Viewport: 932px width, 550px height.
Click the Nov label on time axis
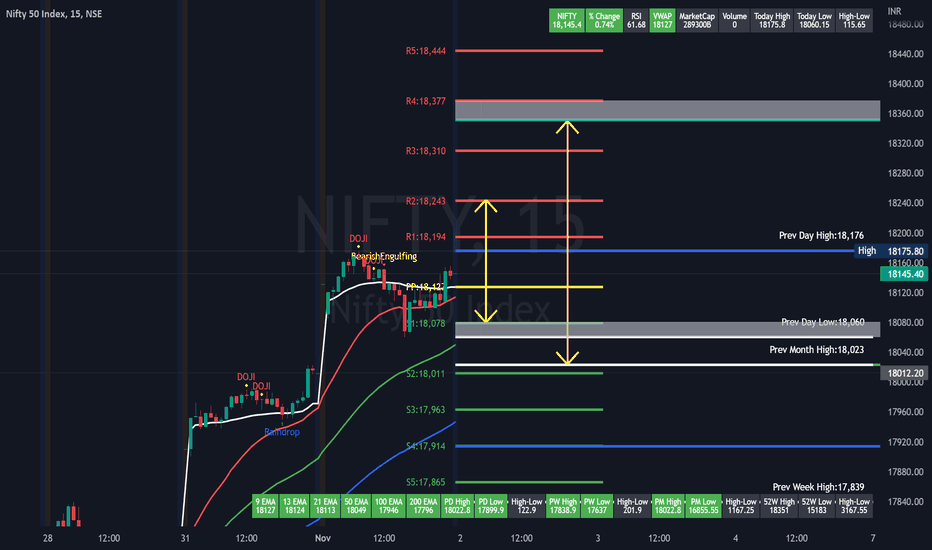click(323, 538)
